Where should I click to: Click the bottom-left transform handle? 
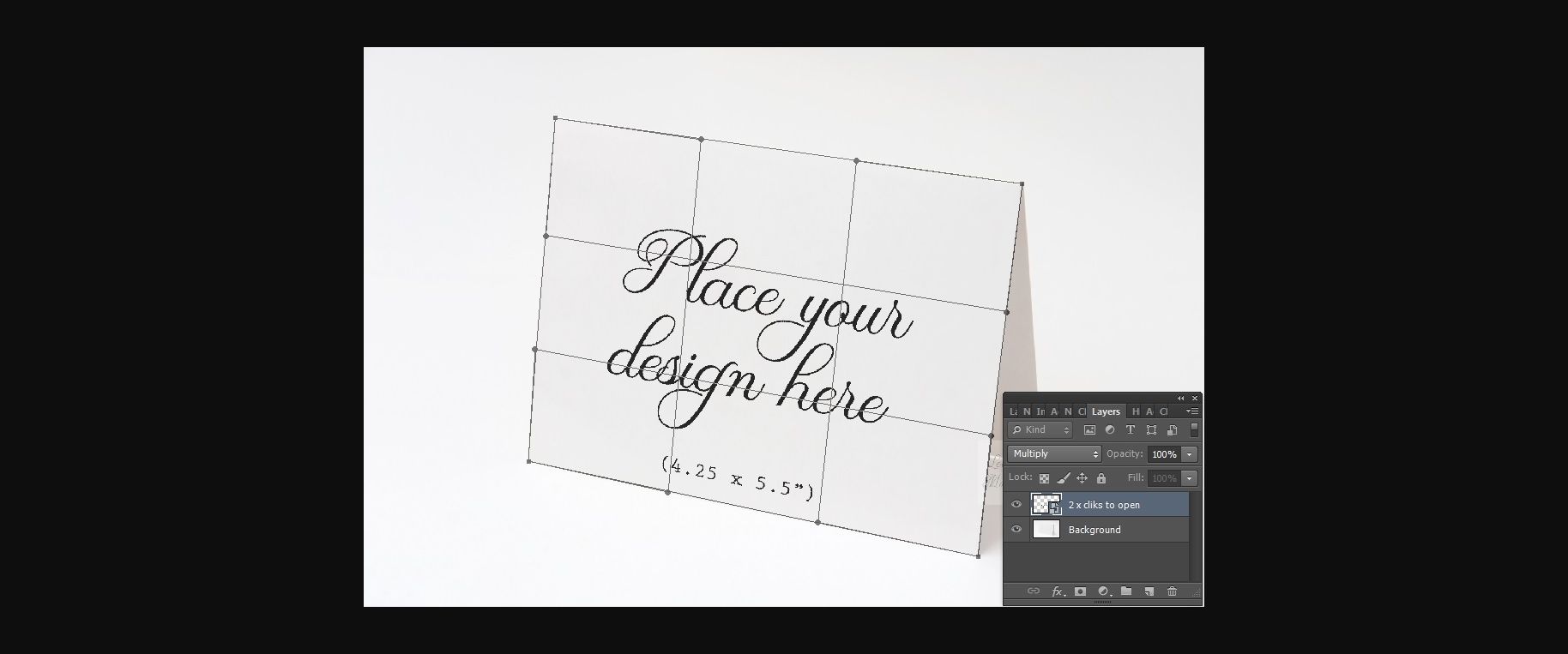click(x=529, y=461)
